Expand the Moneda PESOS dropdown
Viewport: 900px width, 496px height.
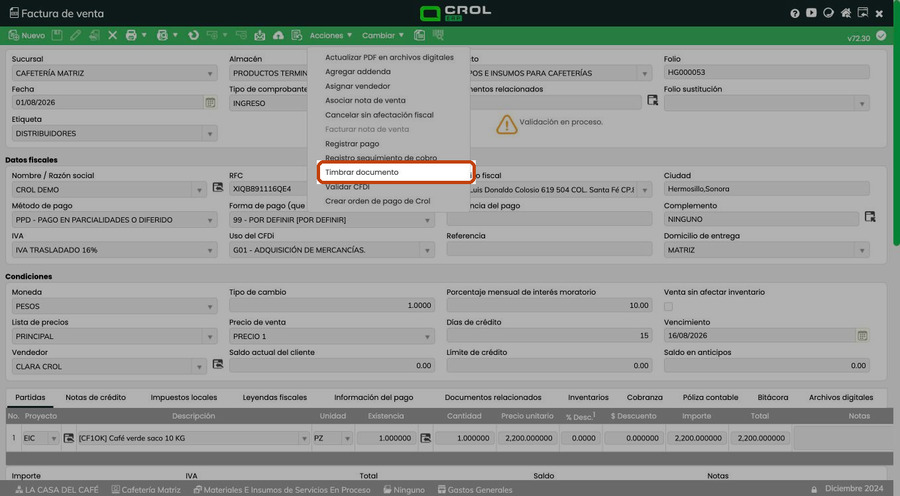pyautogui.click(x=210, y=307)
